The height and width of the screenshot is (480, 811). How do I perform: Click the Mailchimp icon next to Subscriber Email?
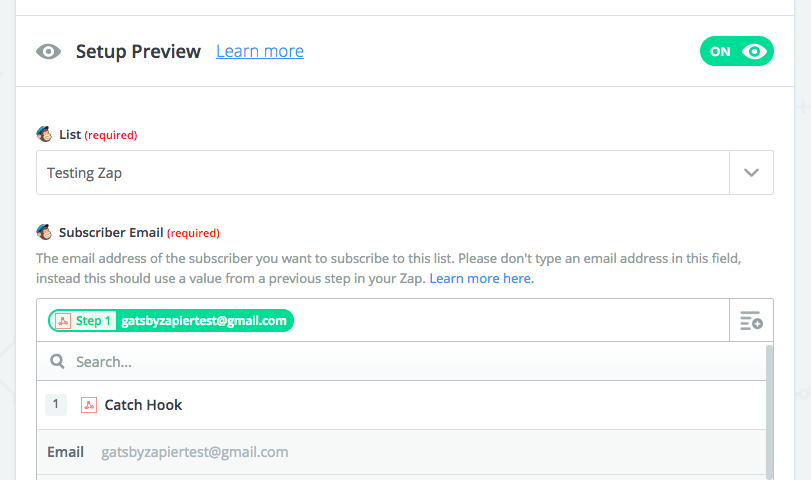pos(44,232)
